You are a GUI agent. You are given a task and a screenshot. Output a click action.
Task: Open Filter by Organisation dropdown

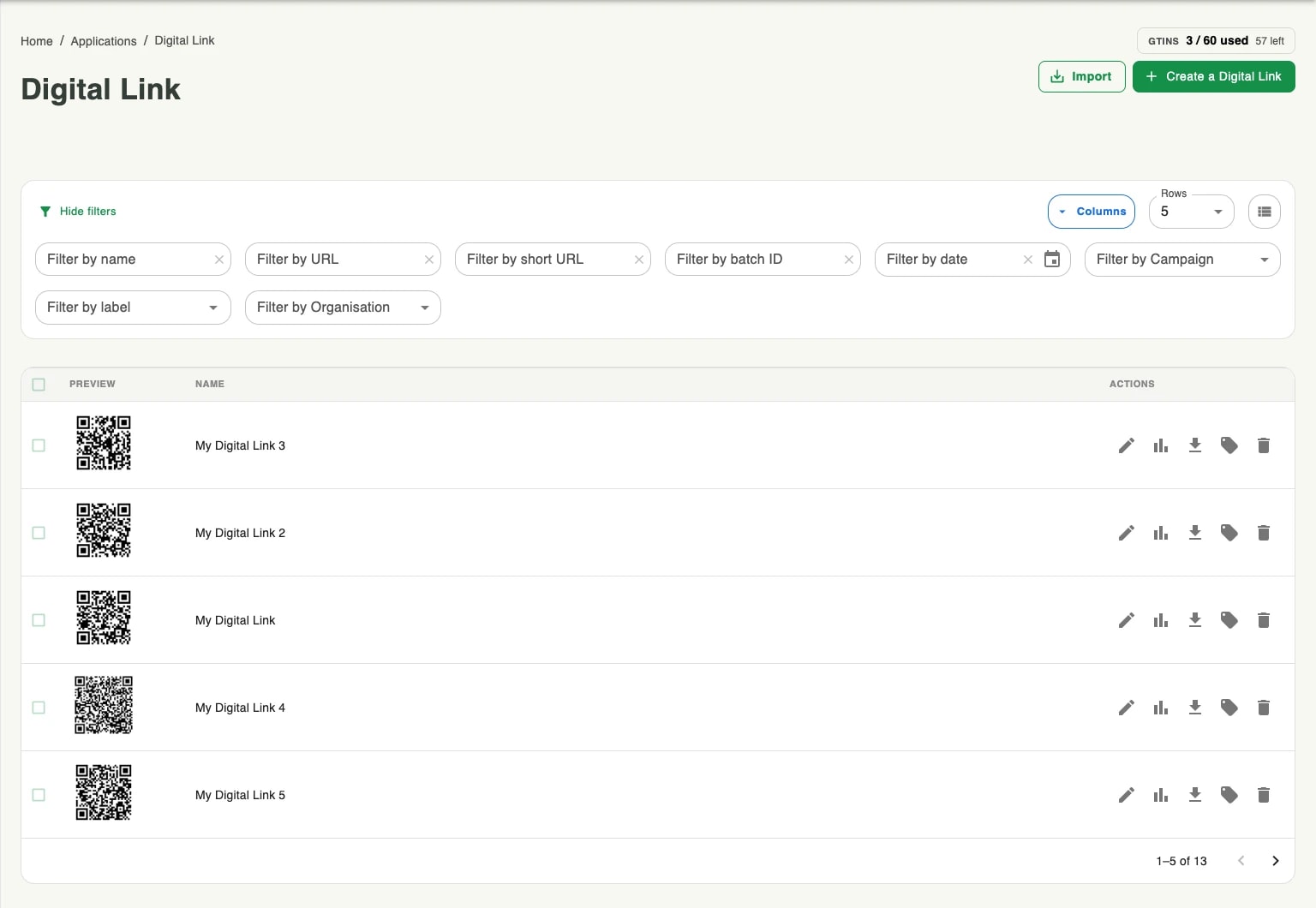(343, 308)
